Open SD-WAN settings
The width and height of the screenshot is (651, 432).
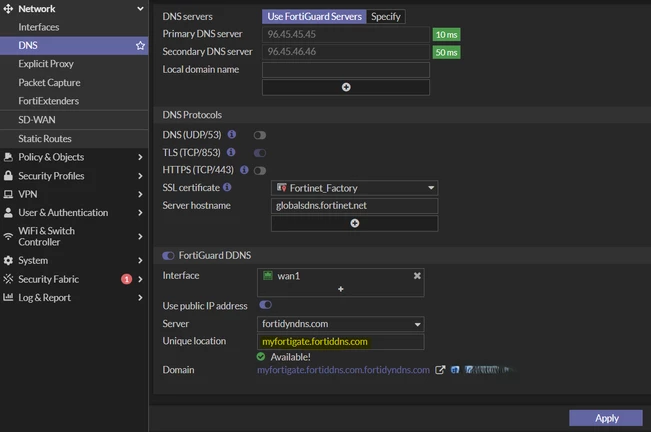(x=74, y=120)
